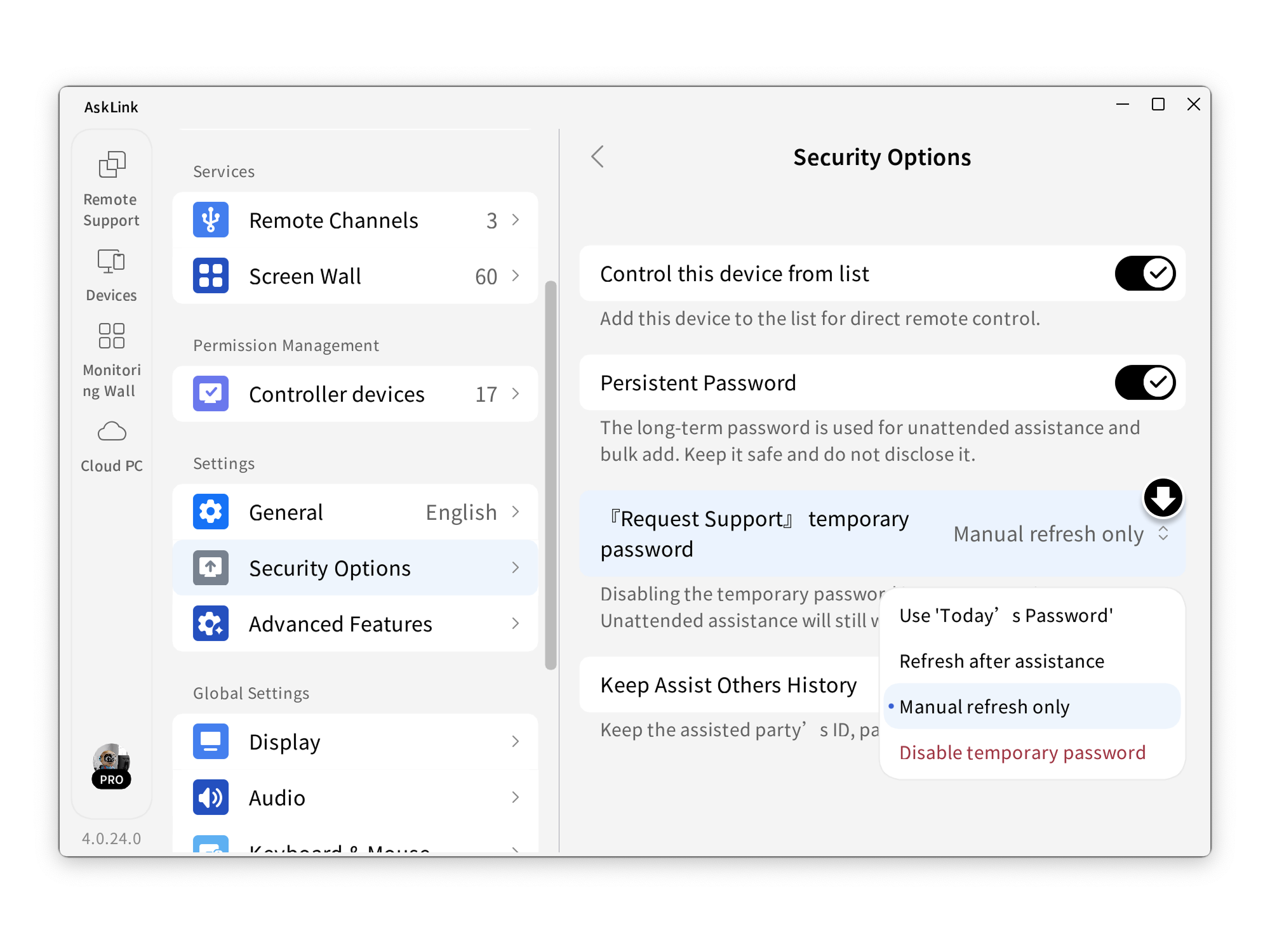This screenshot has height=952, width=1270.
Task: Click the settings list vertical scrollbar
Action: pyautogui.click(x=551, y=475)
